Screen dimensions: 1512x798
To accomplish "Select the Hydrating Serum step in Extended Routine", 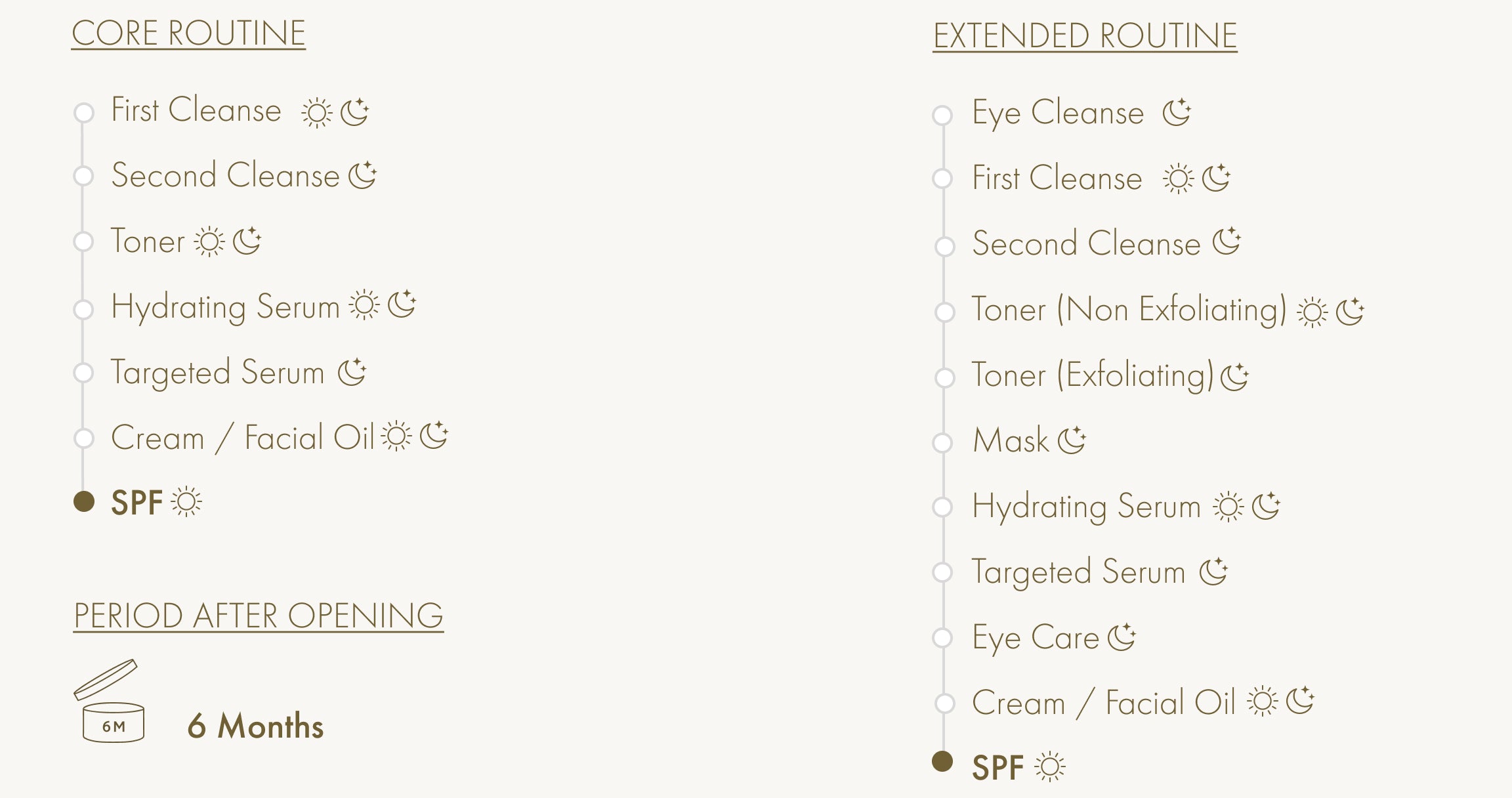I will 1086,506.
